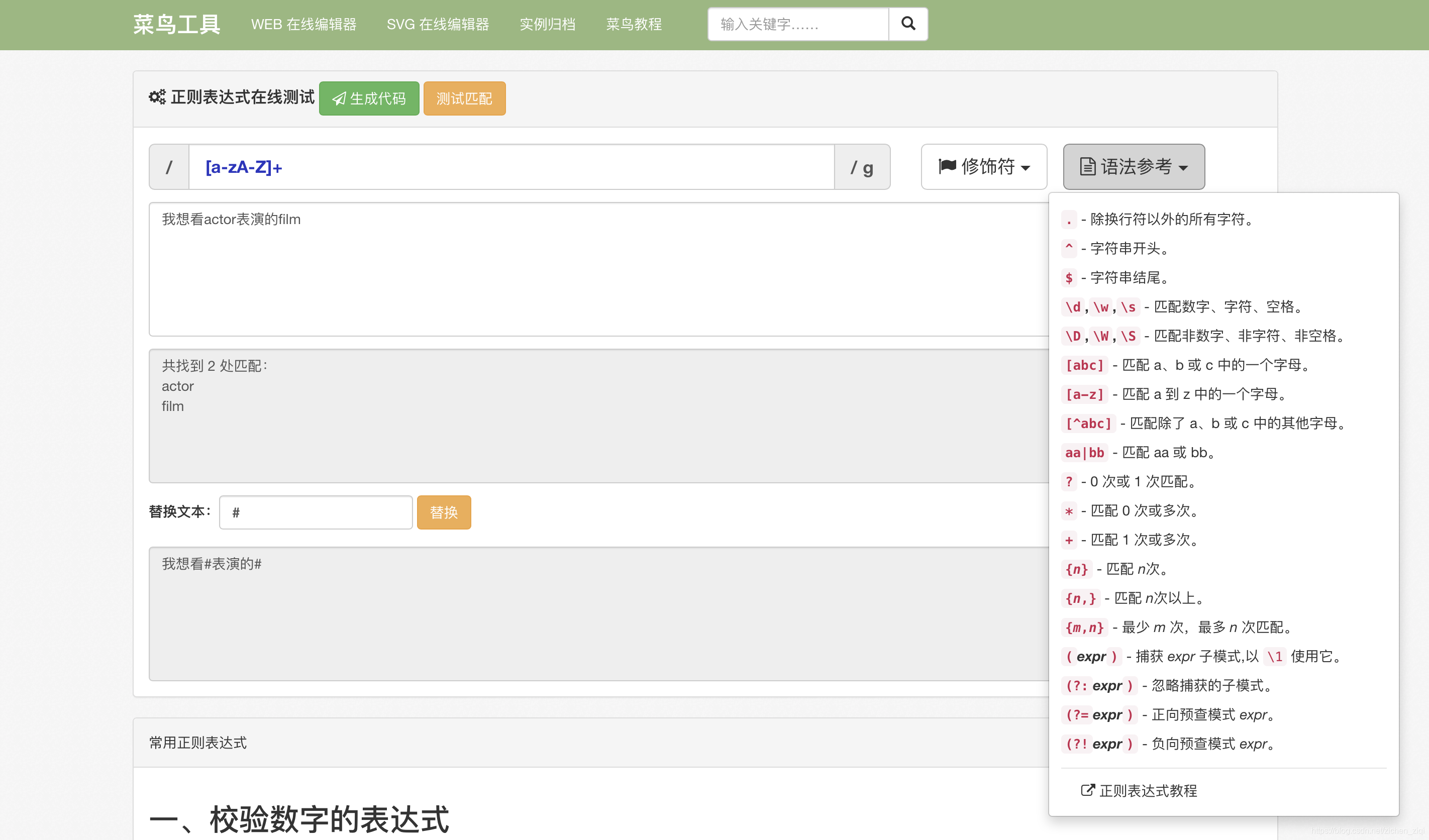Screen dimensions: 1429x840
Task: Select the [^abc] syntax reference entry
Action: click(x=1088, y=424)
